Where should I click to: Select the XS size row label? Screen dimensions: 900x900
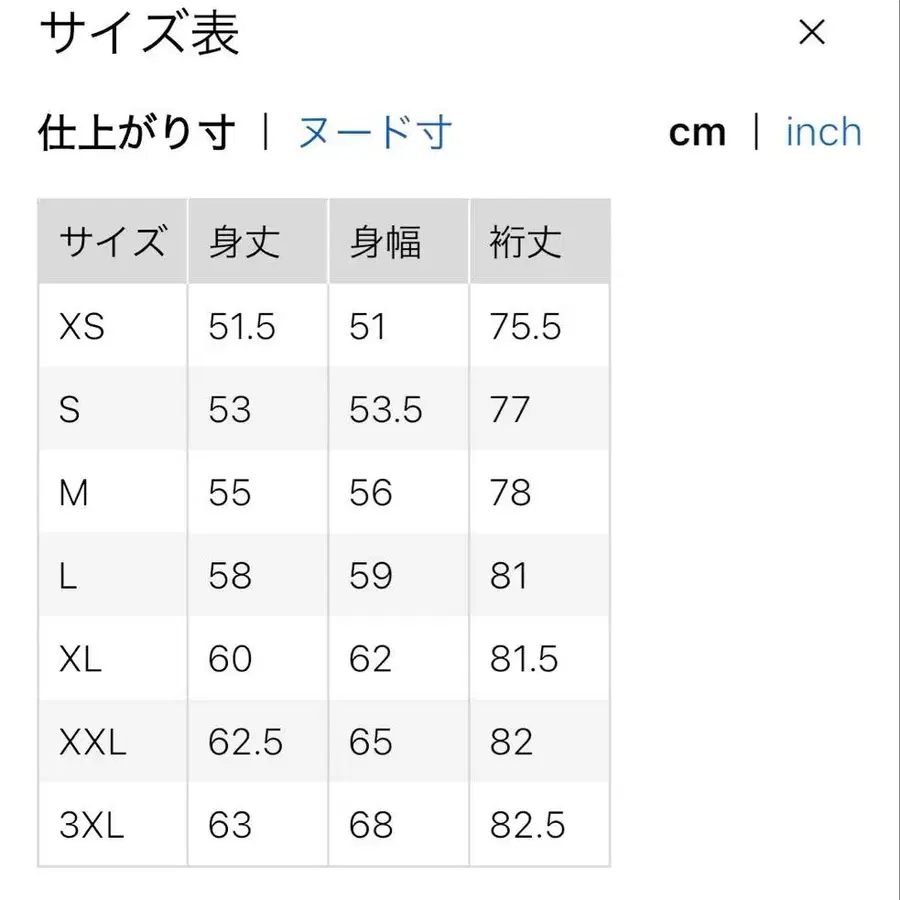coord(82,326)
